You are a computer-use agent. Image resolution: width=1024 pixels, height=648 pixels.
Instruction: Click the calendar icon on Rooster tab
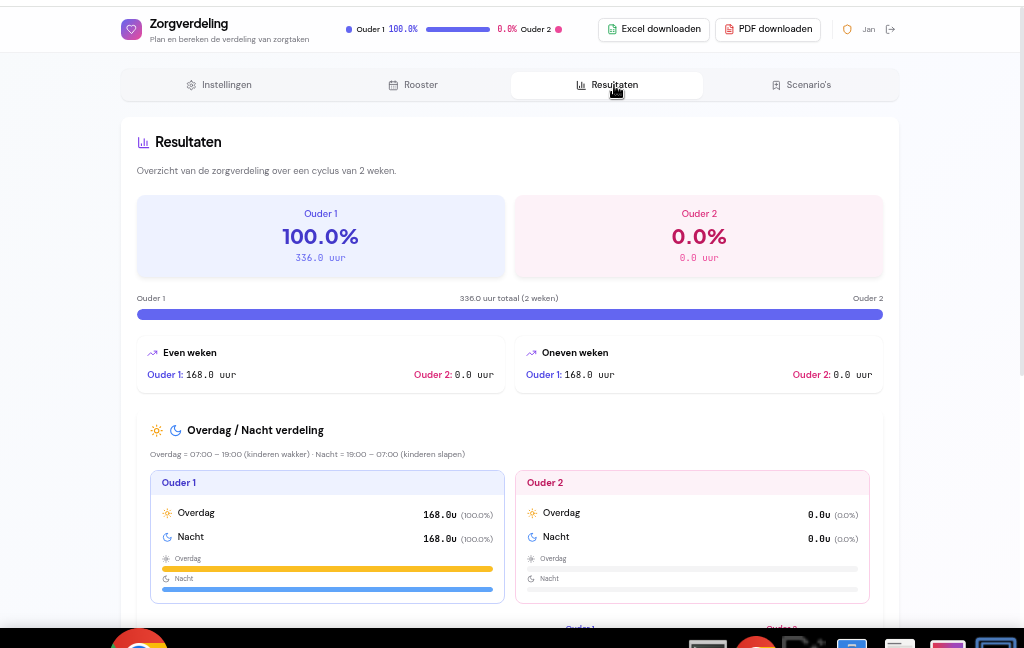393,85
